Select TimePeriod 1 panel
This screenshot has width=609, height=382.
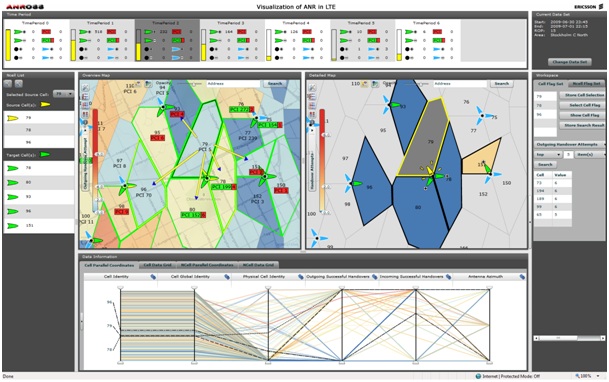tap(102, 40)
